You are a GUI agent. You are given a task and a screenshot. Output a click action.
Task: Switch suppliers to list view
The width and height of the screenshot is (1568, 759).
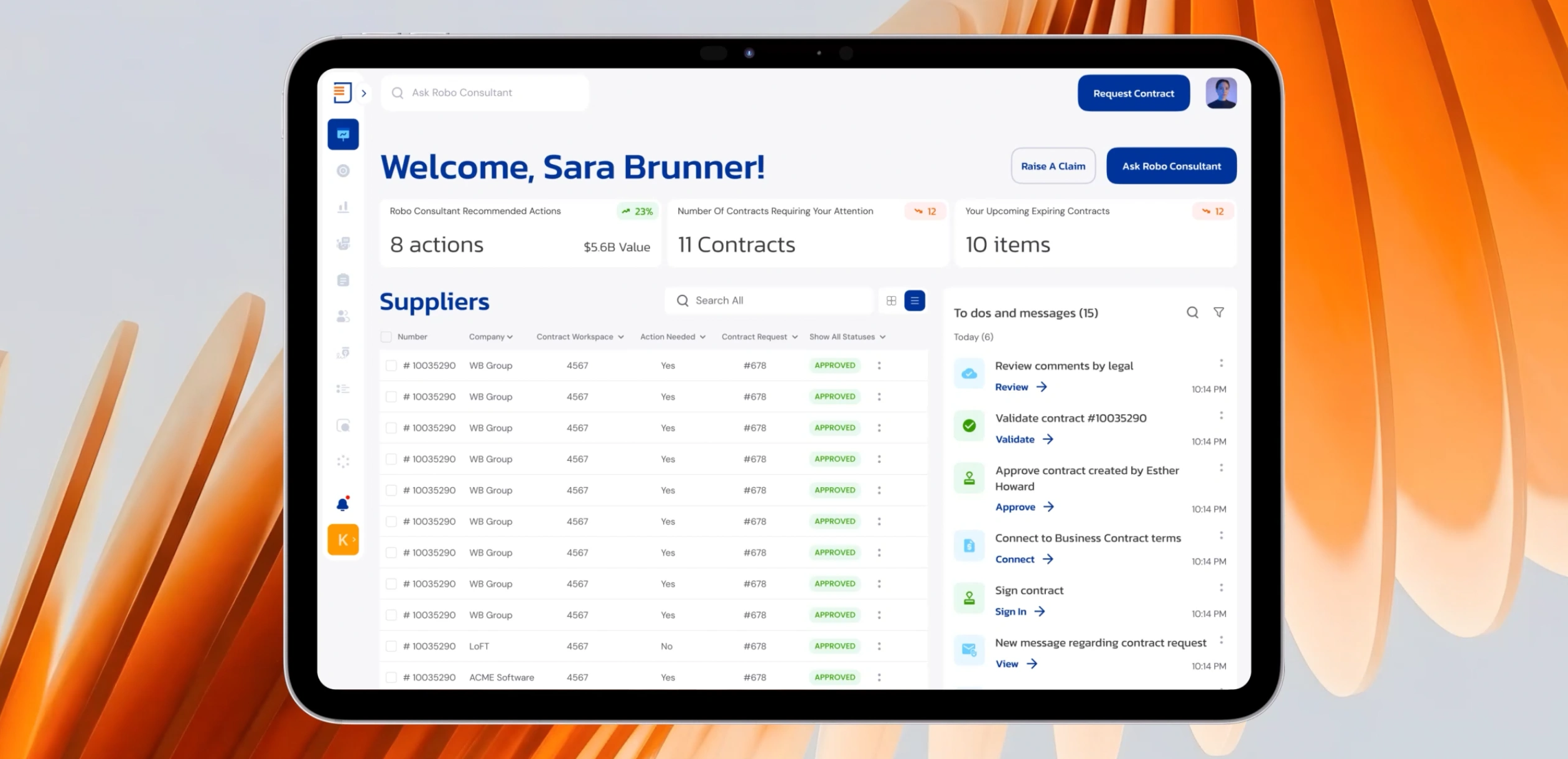point(915,300)
